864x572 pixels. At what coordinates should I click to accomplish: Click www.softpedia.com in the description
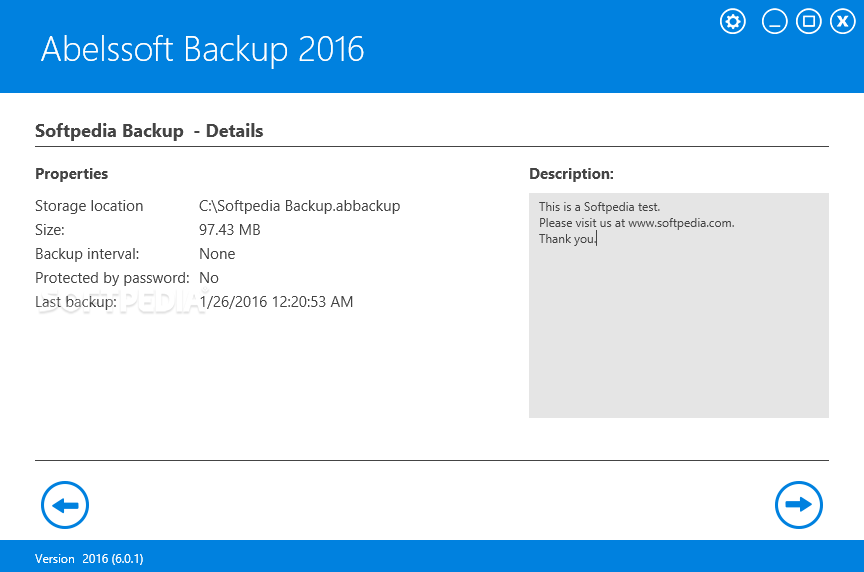tap(681, 223)
